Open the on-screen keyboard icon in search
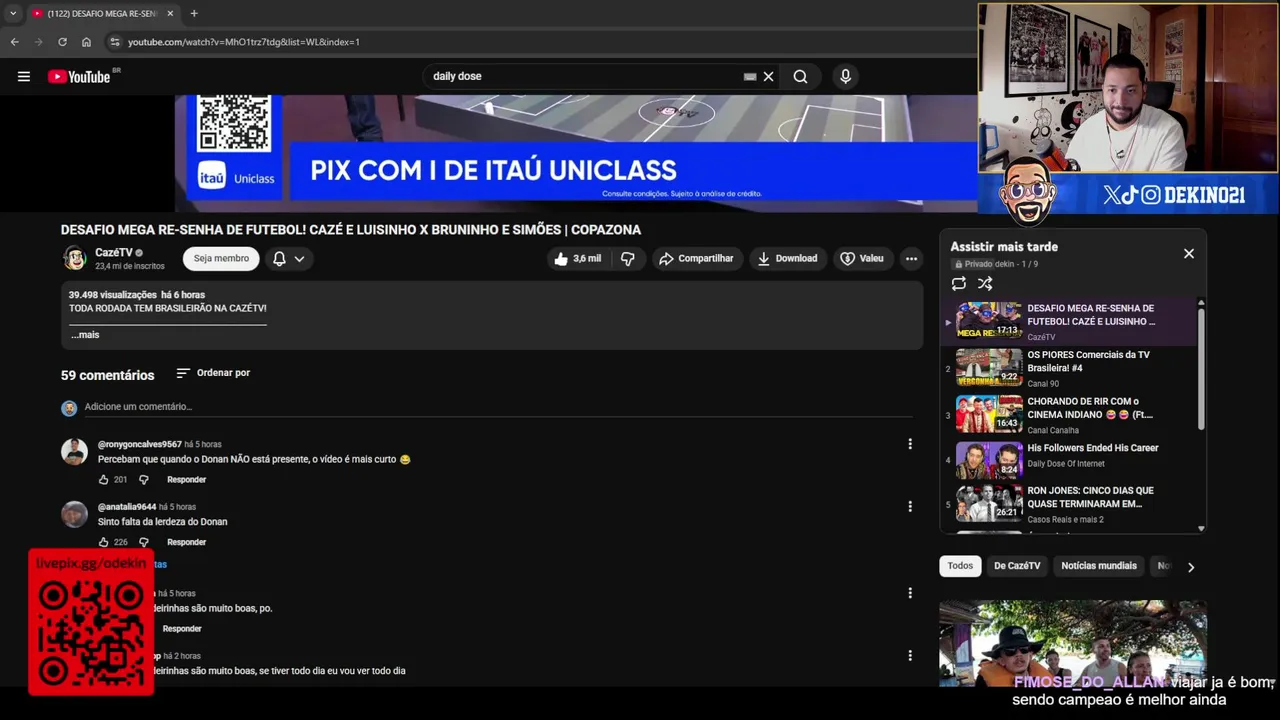1280x720 pixels. [750, 76]
